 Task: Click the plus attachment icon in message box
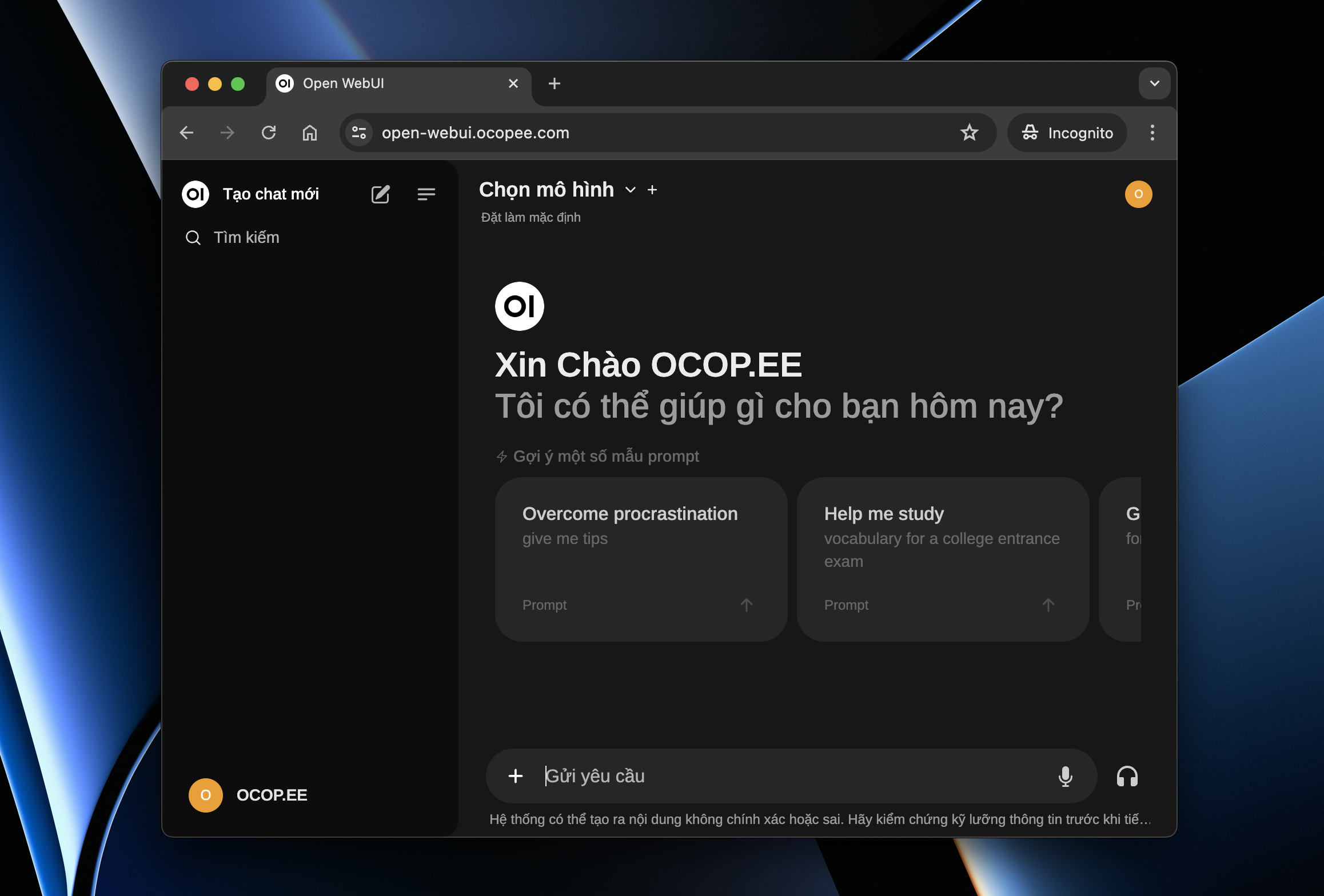516,776
